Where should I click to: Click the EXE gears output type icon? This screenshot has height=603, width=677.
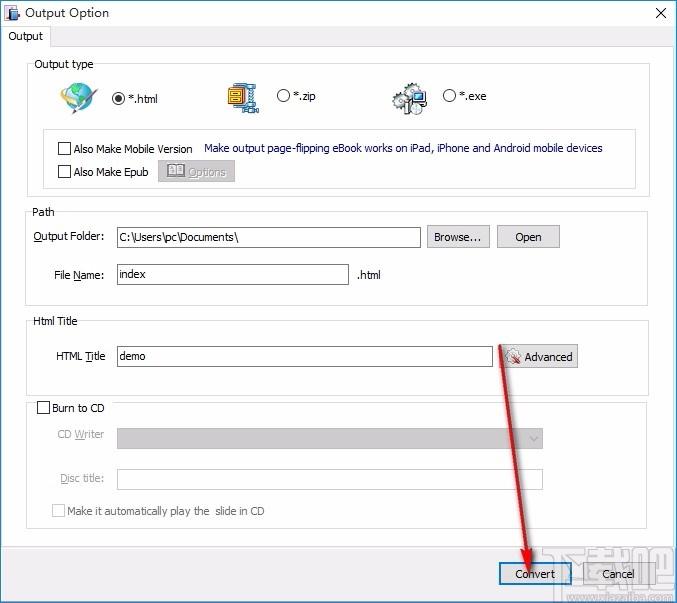(410, 98)
